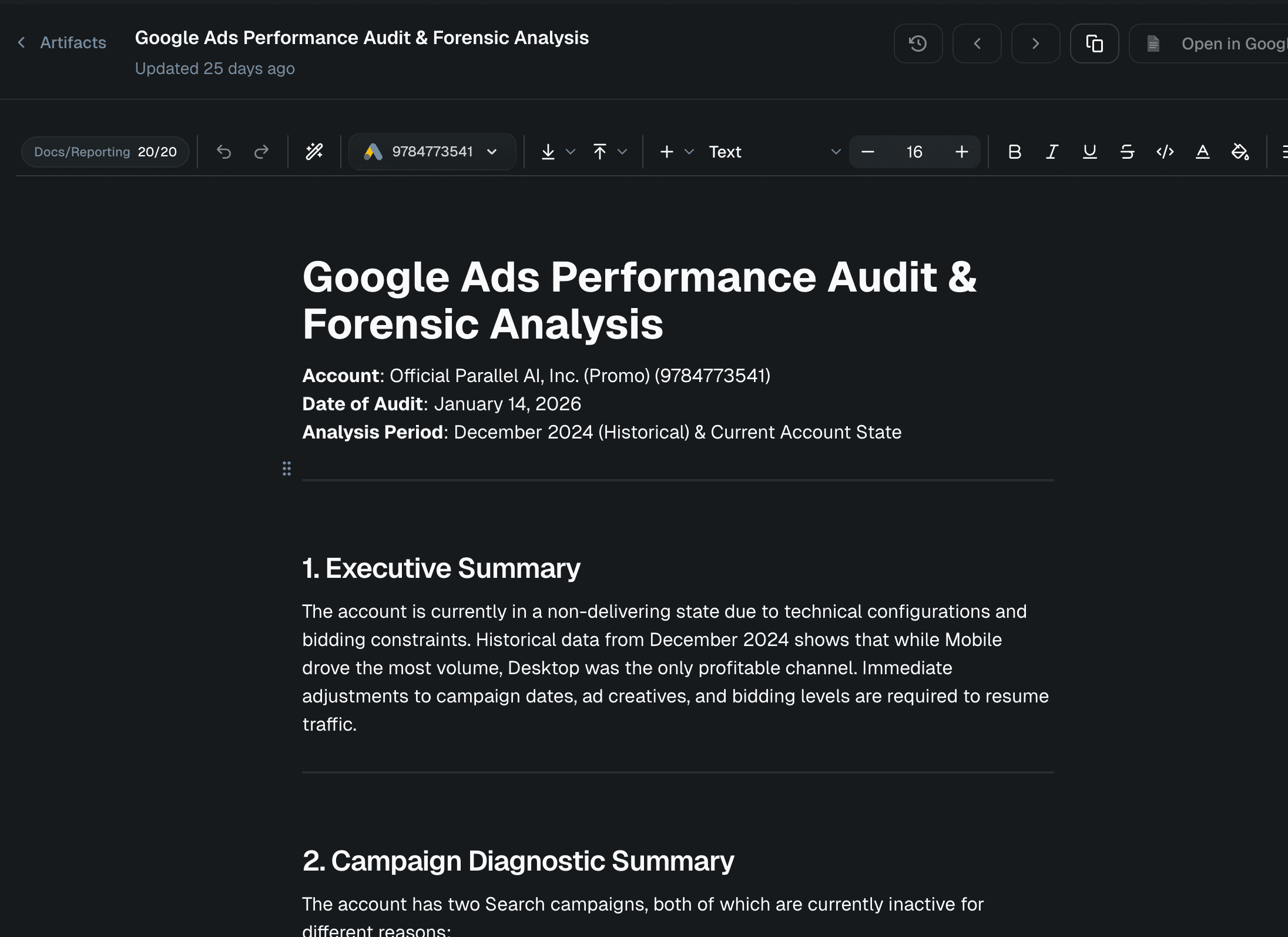Click the export/download icon in the toolbar

[x=548, y=151]
